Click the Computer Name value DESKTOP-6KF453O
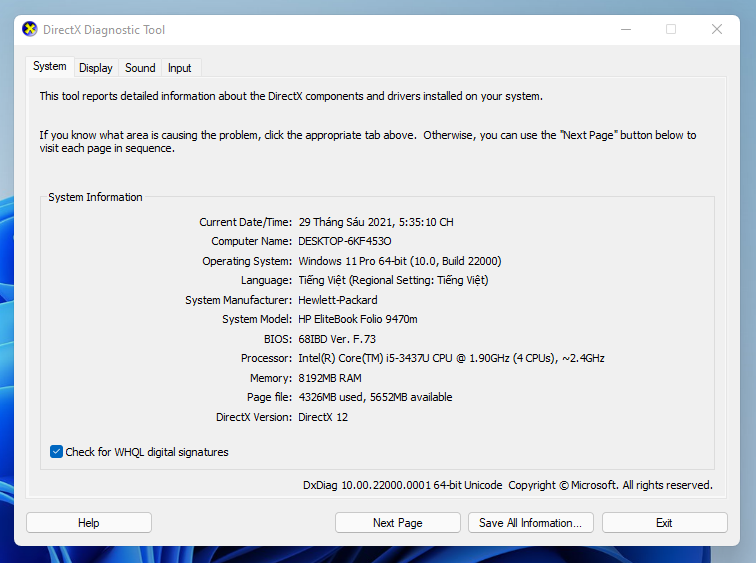Image resolution: width=756 pixels, height=563 pixels. click(345, 241)
